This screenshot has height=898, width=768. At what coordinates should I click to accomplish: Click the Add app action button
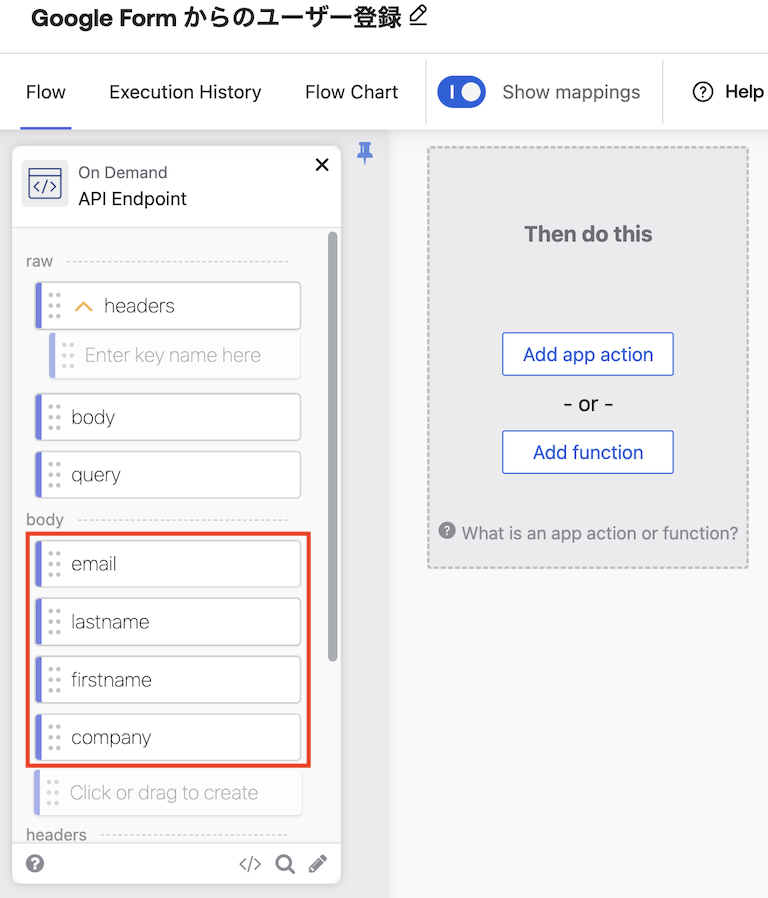[588, 355]
